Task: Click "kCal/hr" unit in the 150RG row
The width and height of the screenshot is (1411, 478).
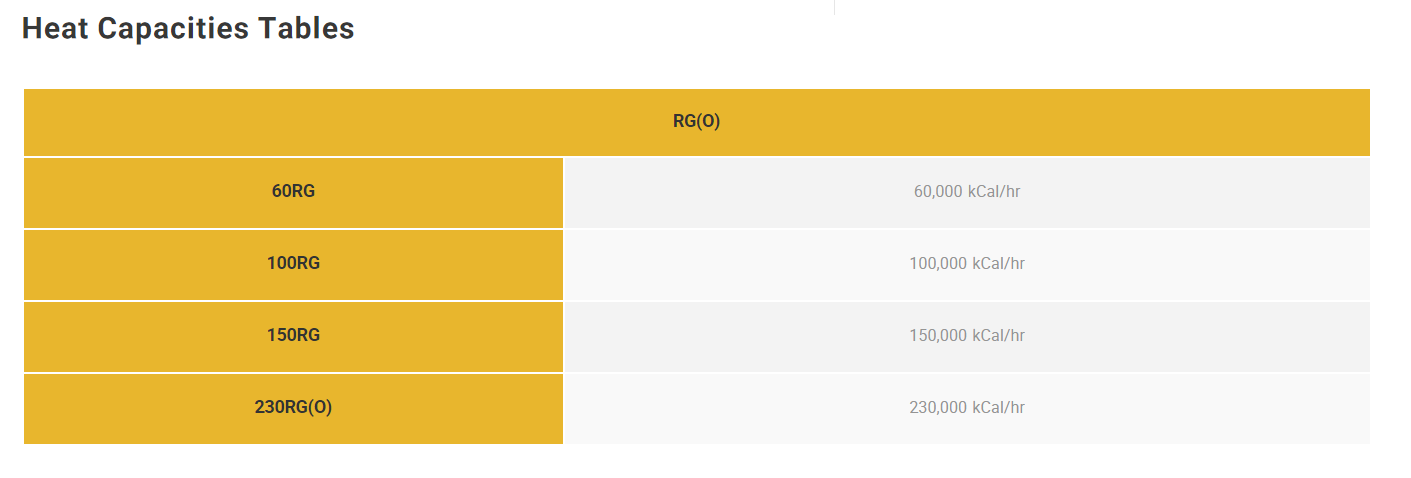Action: click(999, 336)
